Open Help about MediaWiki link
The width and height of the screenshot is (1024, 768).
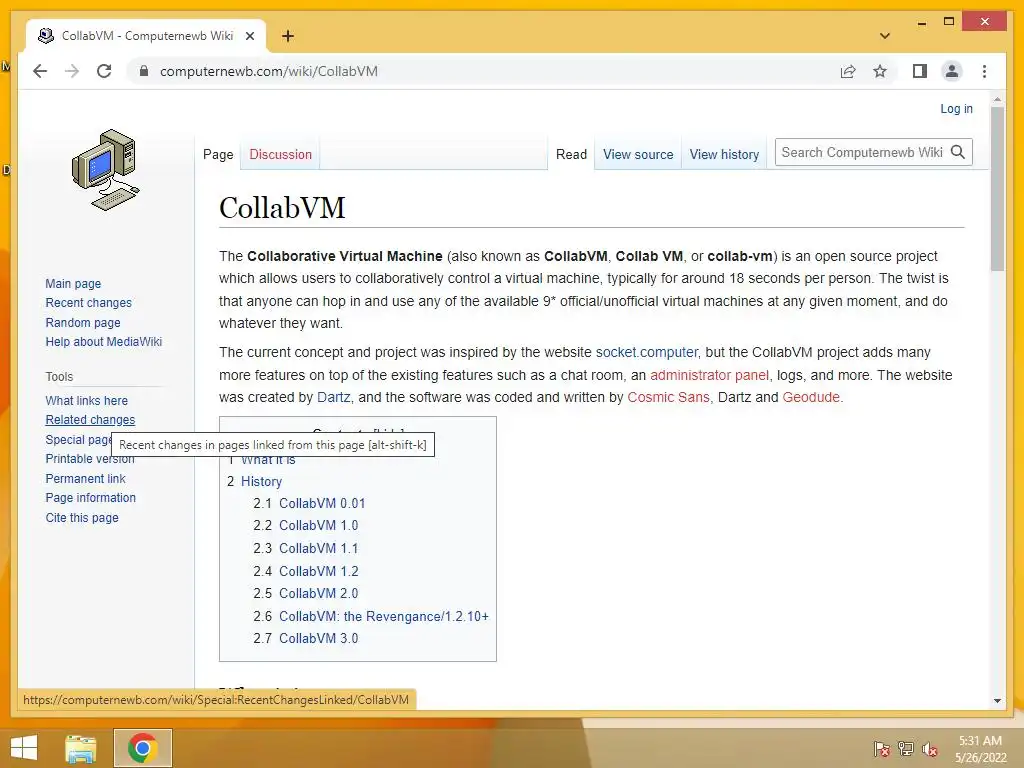pyautogui.click(x=103, y=342)
